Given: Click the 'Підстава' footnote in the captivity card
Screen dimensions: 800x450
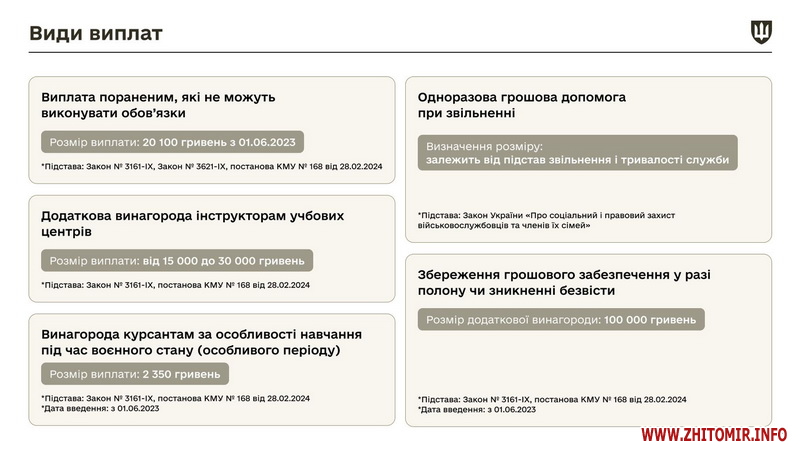Looking at the screenshot, I should (x=552, y=399).
